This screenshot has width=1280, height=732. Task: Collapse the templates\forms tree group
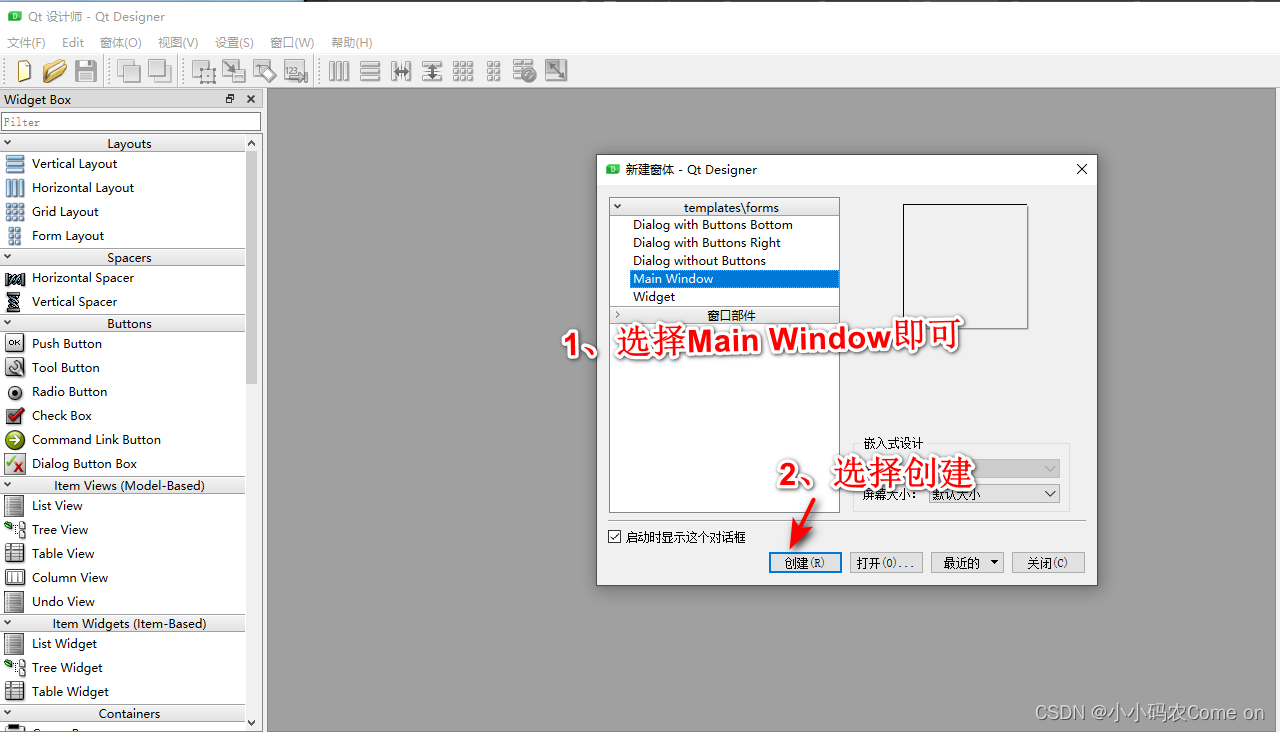(x=618, y=207)
